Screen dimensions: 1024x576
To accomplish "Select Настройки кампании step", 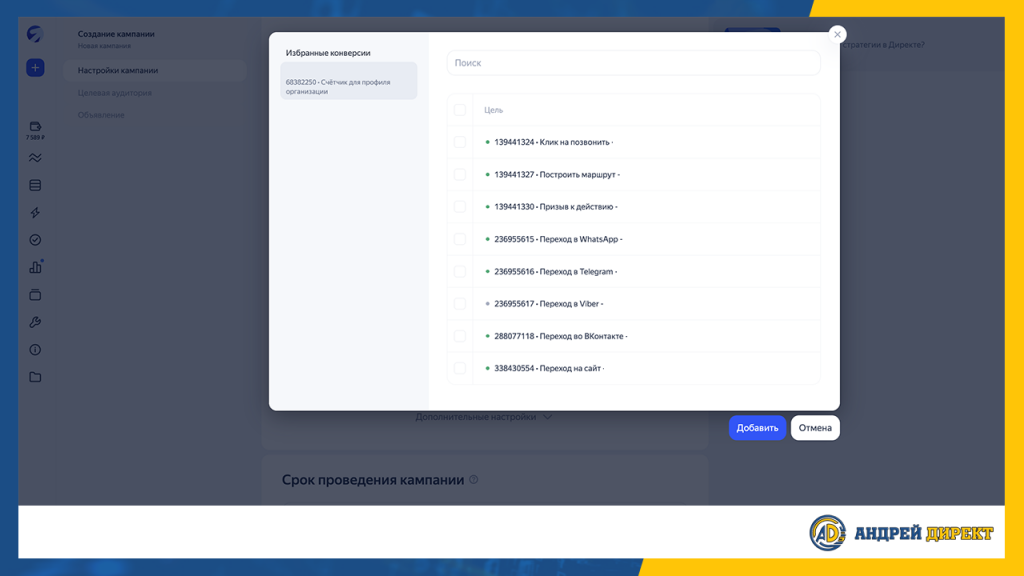I will (x=154, y=71).
